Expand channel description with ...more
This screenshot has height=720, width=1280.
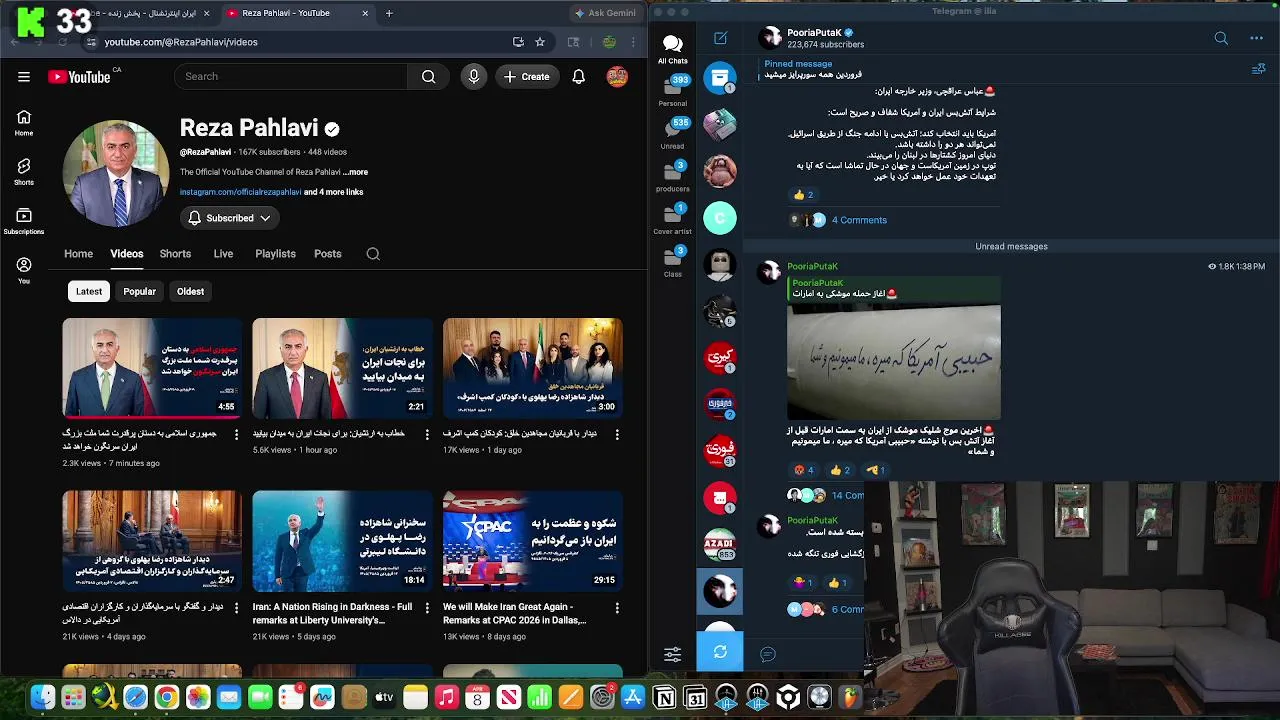(356, 172)
